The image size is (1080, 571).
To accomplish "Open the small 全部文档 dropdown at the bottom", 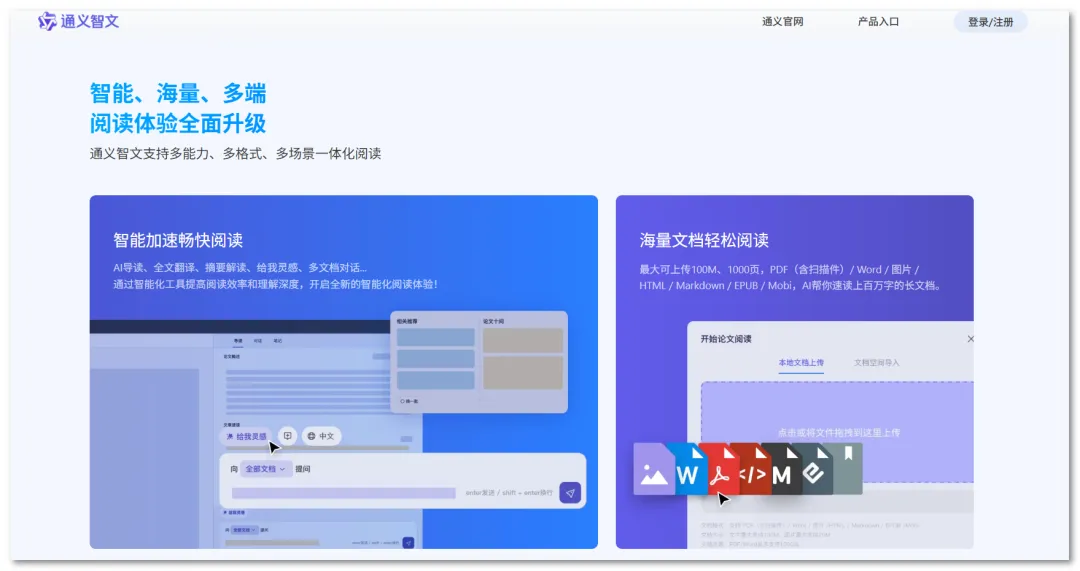I will (244, 530).
